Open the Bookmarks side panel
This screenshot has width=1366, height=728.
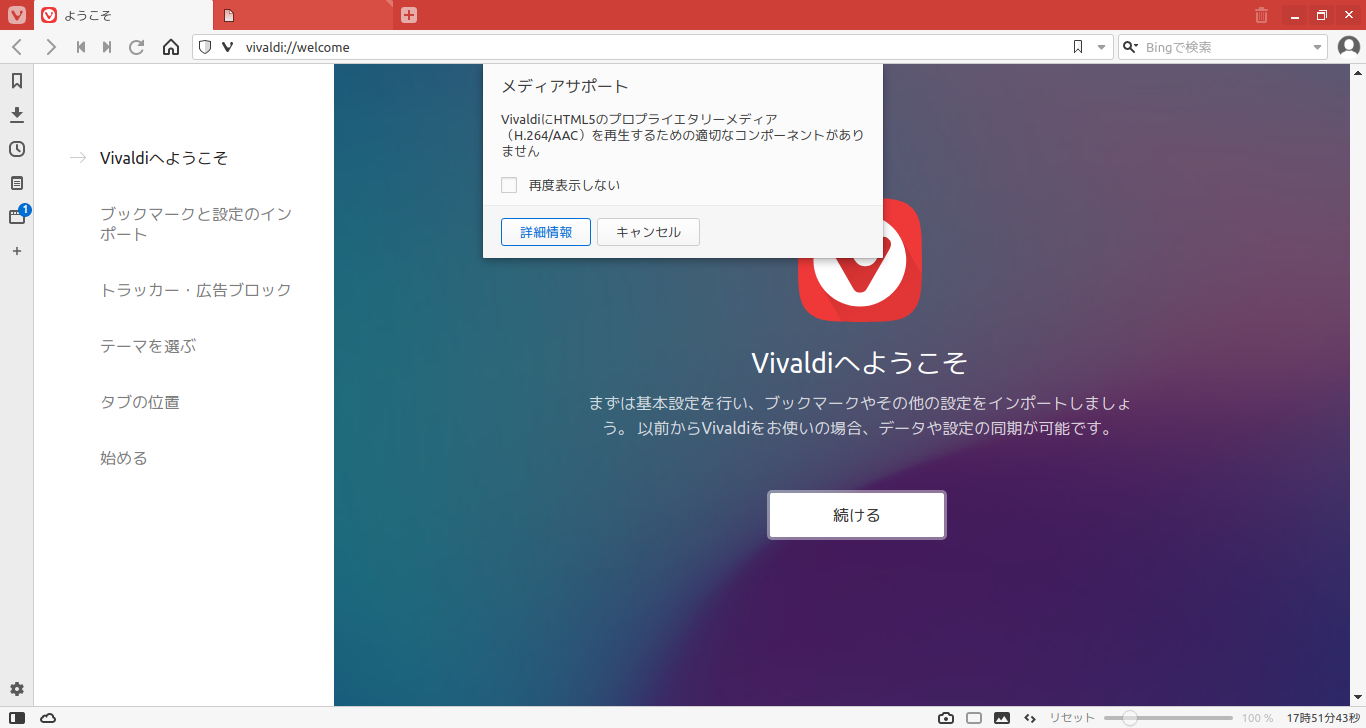17,81
